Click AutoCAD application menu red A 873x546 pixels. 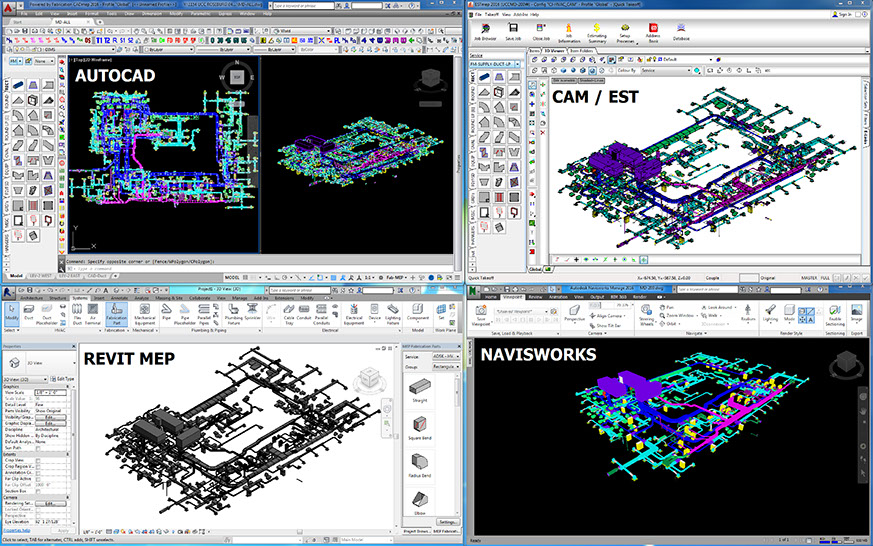(x=8, y=9)
